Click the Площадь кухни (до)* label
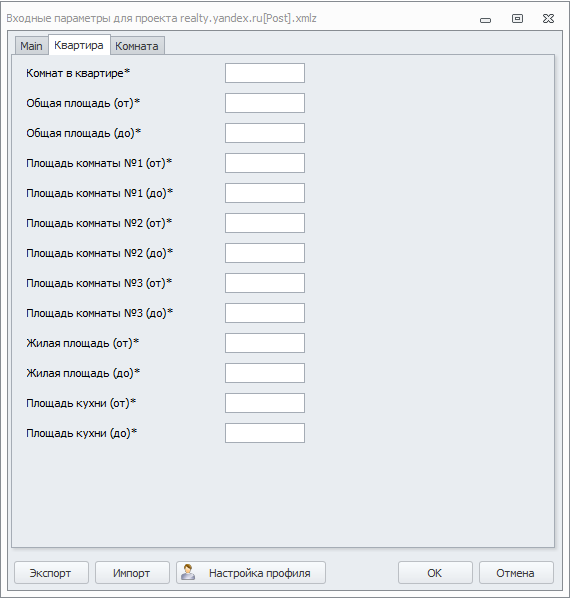This screenshot has height=599, width=571. click(81, 433)
